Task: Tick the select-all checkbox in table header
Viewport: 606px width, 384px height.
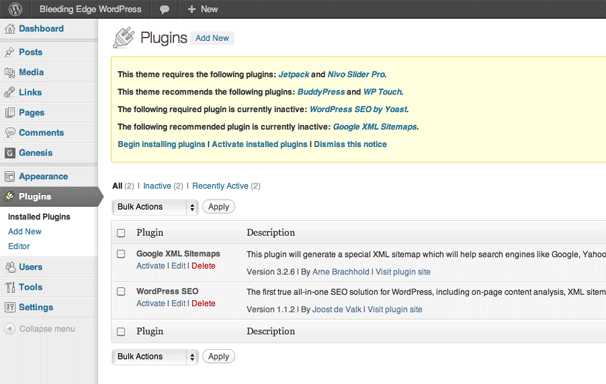Action: (x=121, y=233)
